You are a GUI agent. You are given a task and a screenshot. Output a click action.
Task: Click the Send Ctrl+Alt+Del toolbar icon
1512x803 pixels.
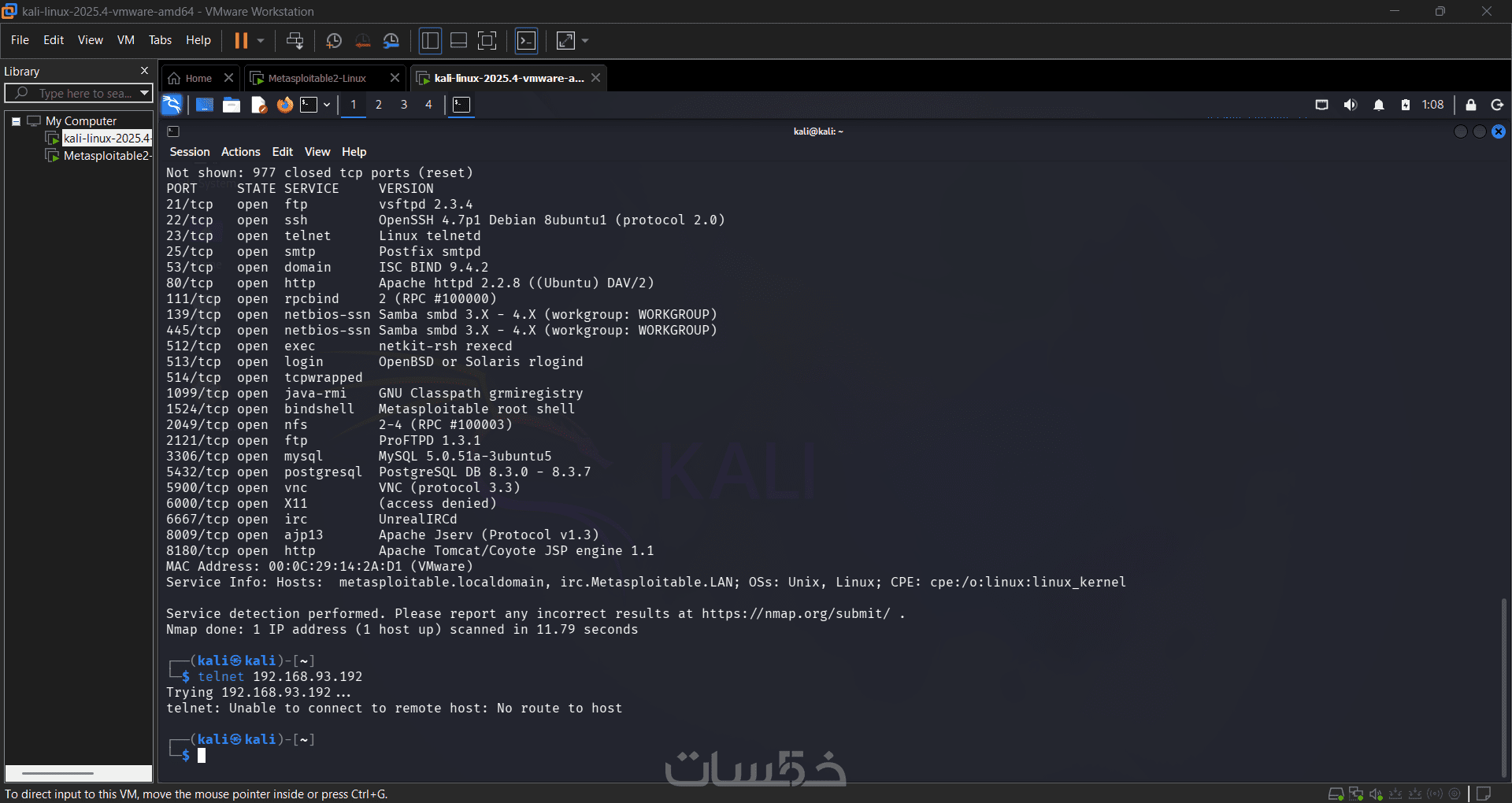coord(295,40)
